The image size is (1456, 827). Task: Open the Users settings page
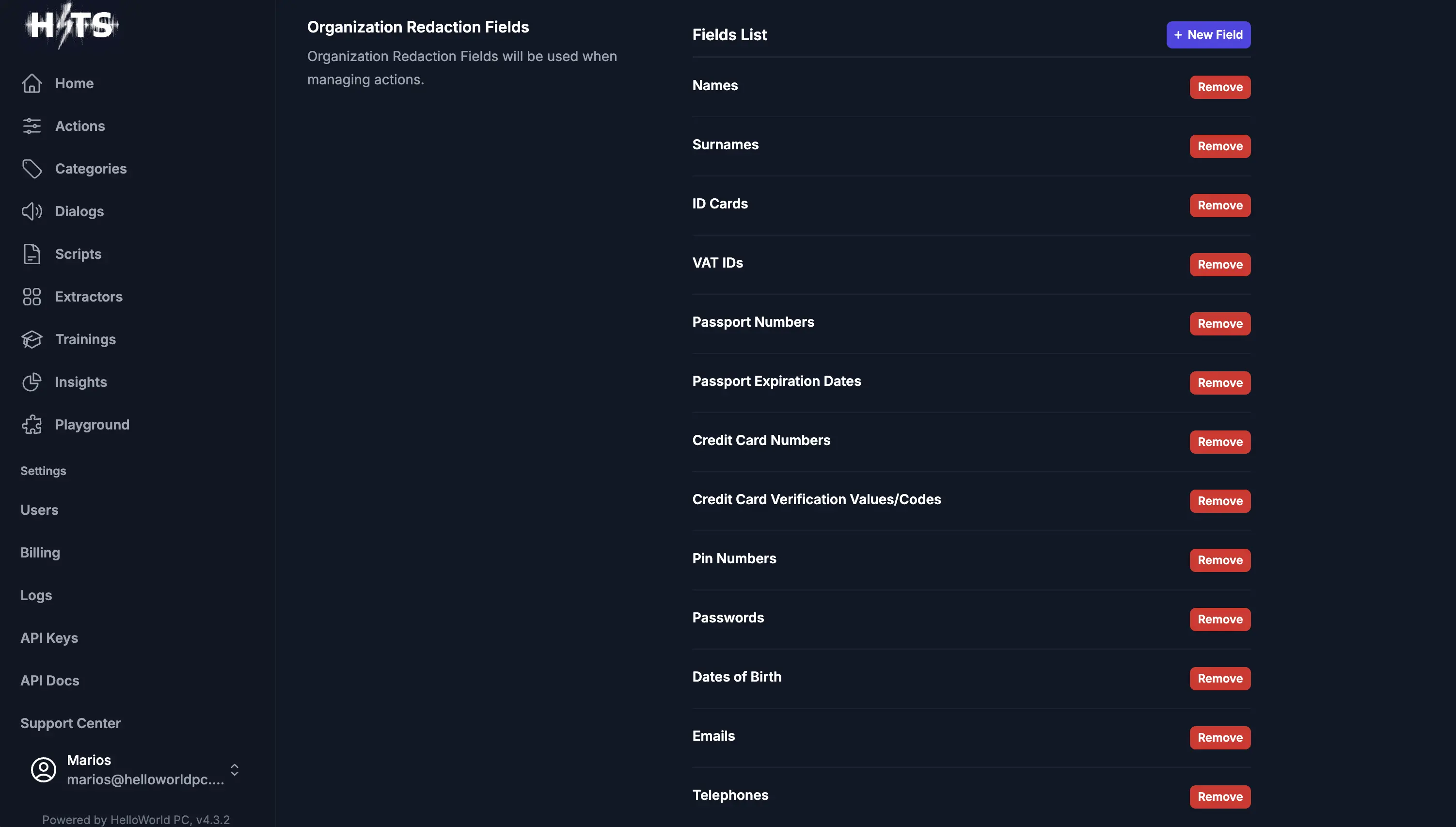(39, 510)
